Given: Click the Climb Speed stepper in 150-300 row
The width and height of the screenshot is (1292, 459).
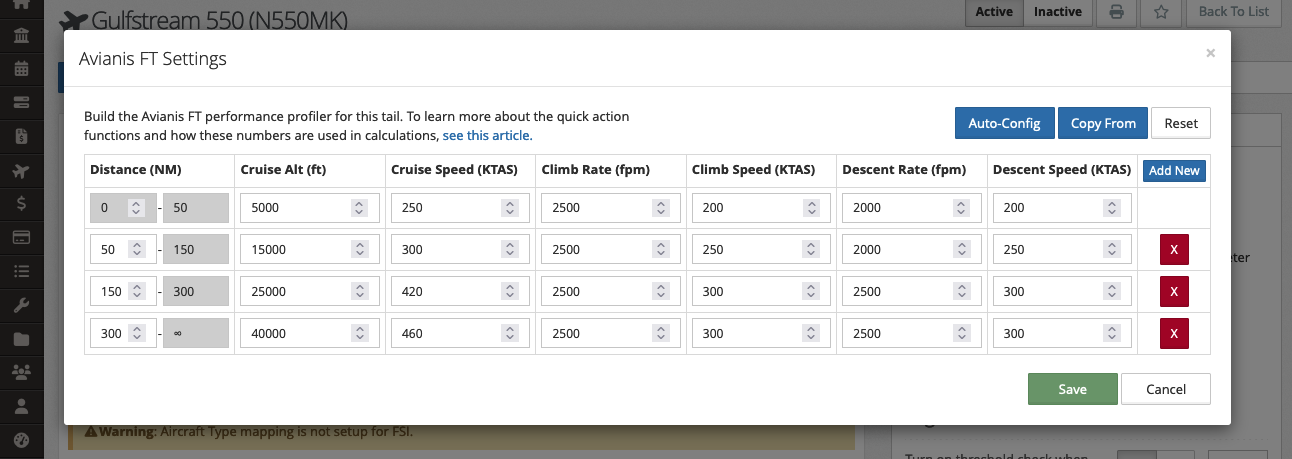Looking at the screenshot, I should point(811,292).
